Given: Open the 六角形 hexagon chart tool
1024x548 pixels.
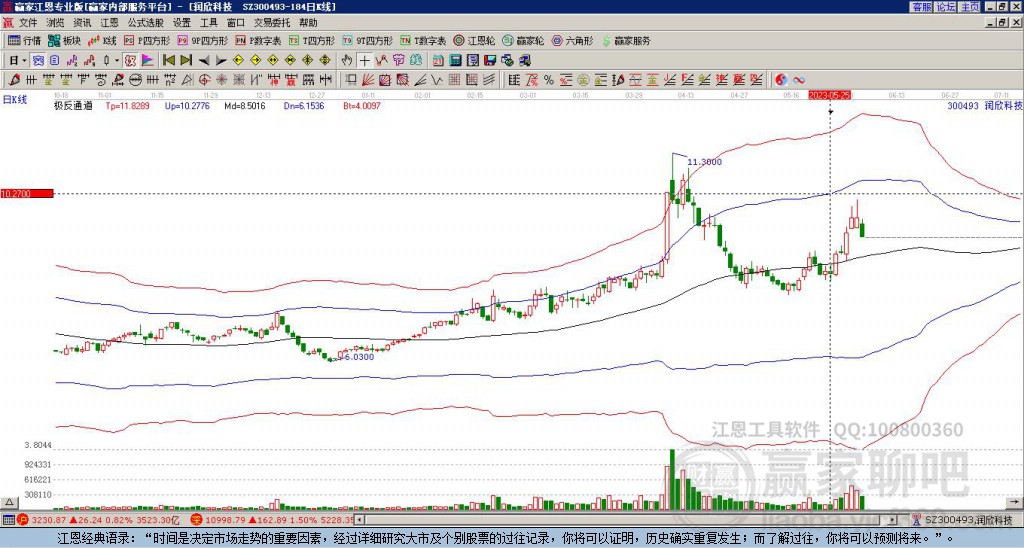Looking at the screenshot, I should tap(573, 40).
